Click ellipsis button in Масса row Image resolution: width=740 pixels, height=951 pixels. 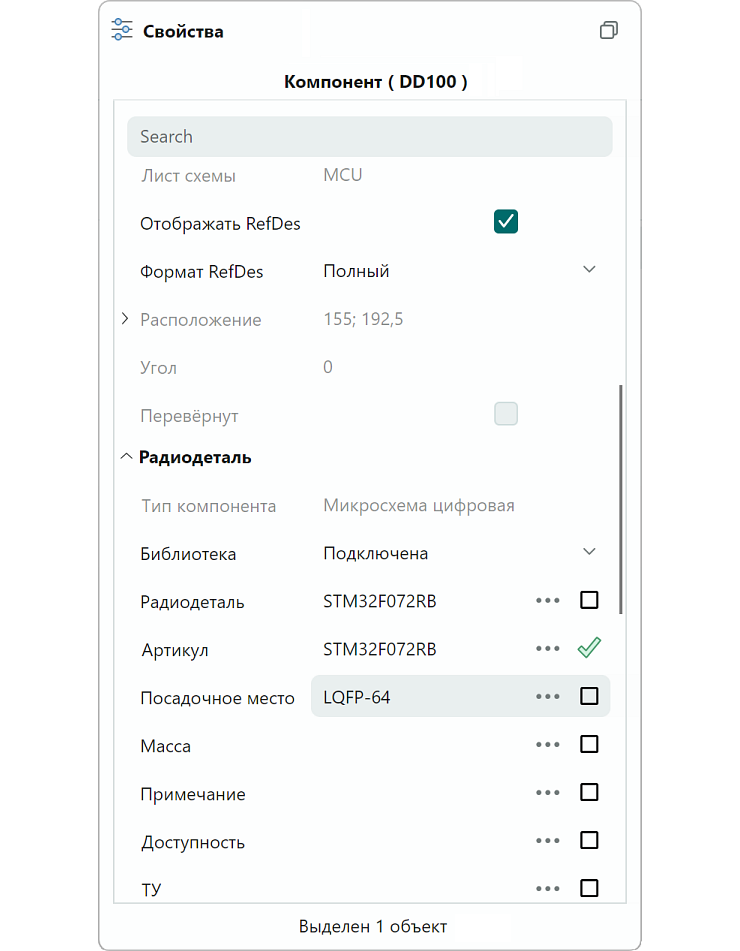(x=547, y=745)
